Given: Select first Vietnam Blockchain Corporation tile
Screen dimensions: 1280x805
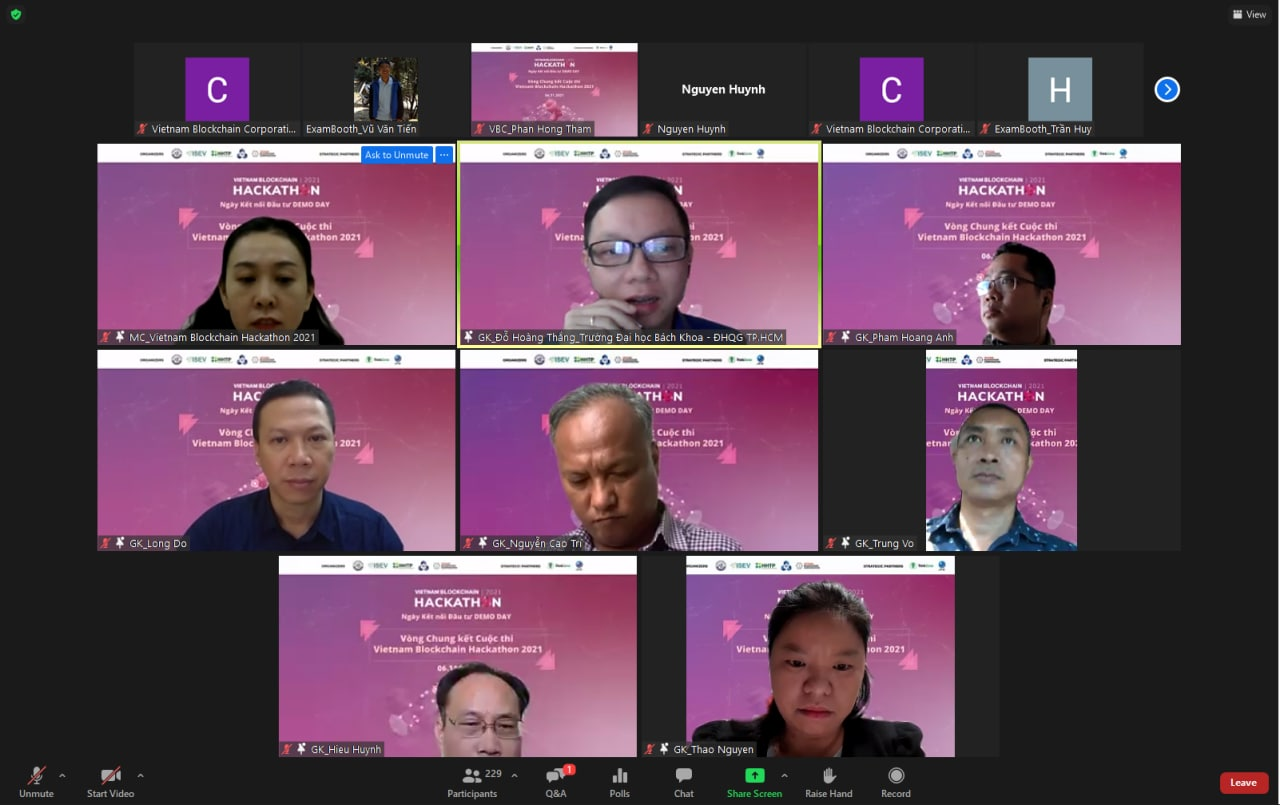Looking at the screenshot, I should point(217,90).
